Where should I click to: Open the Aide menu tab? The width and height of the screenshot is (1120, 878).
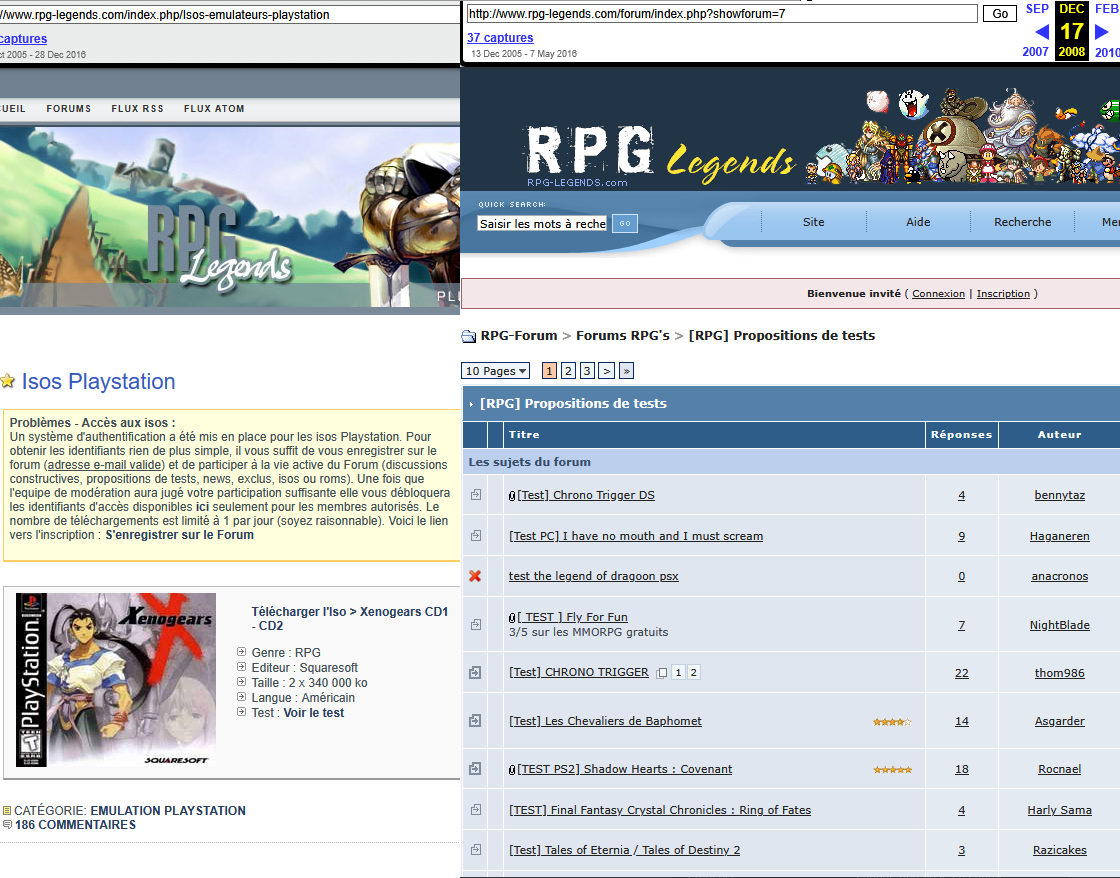click(x=918, y=222)
